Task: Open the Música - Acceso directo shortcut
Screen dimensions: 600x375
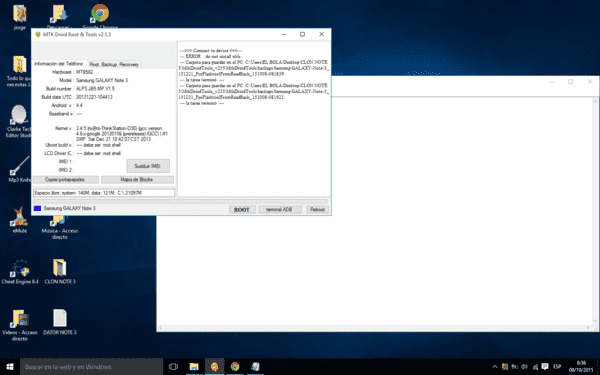Action: coord(60,228)
